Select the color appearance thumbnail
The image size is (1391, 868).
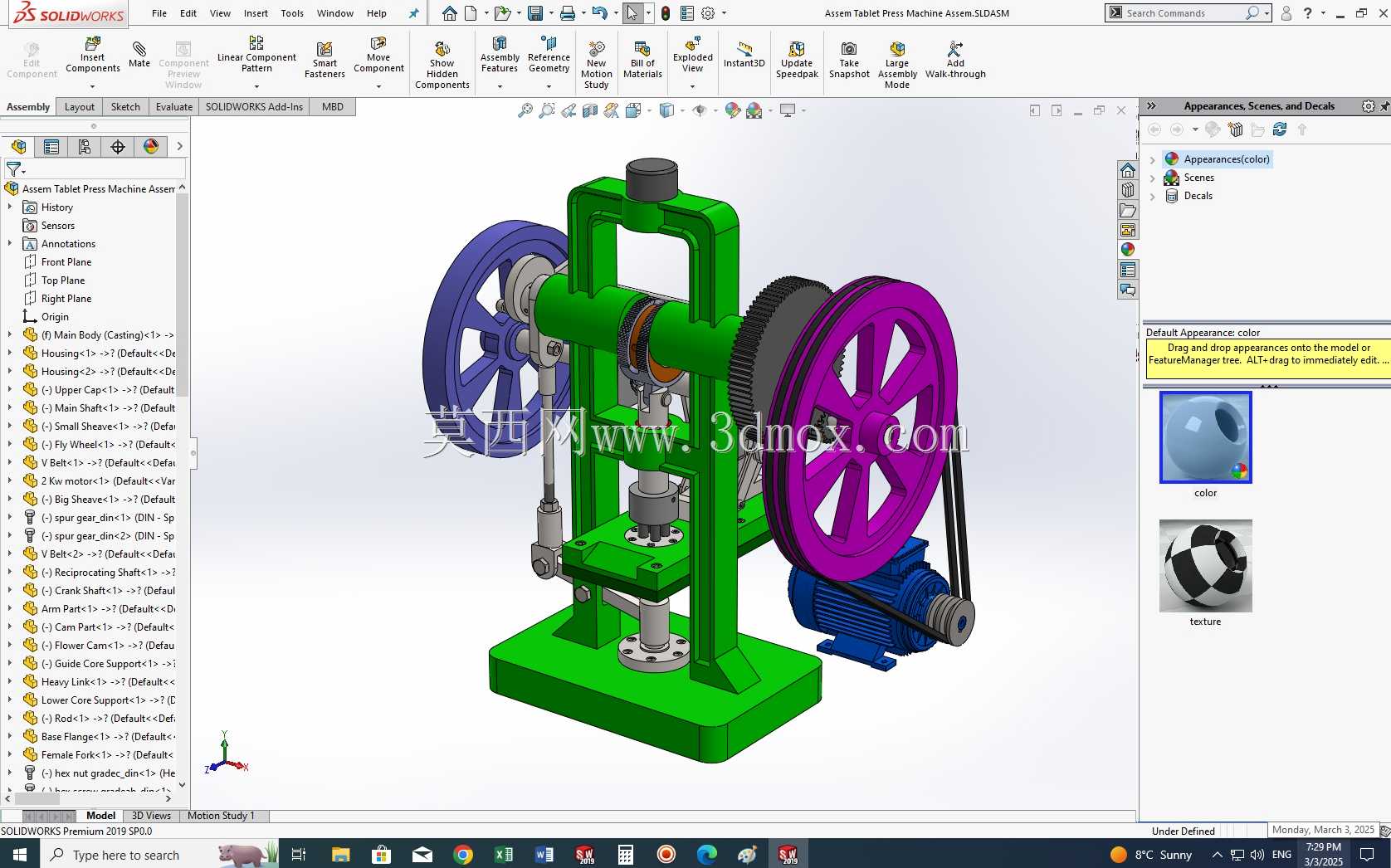pos(1205,437)
